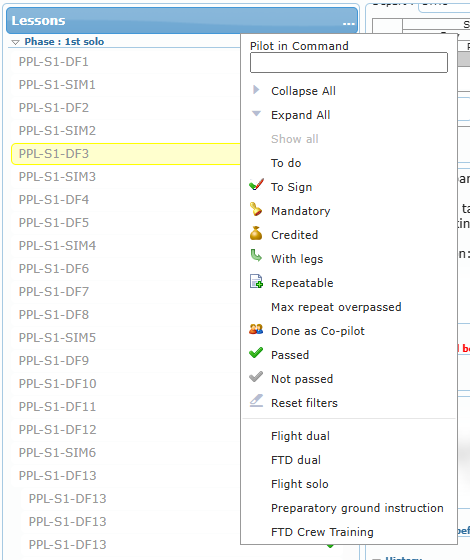Viewport: 470px width, 560px height.
Task: Select FTD dual lesson type
Action: pos(296,460)
